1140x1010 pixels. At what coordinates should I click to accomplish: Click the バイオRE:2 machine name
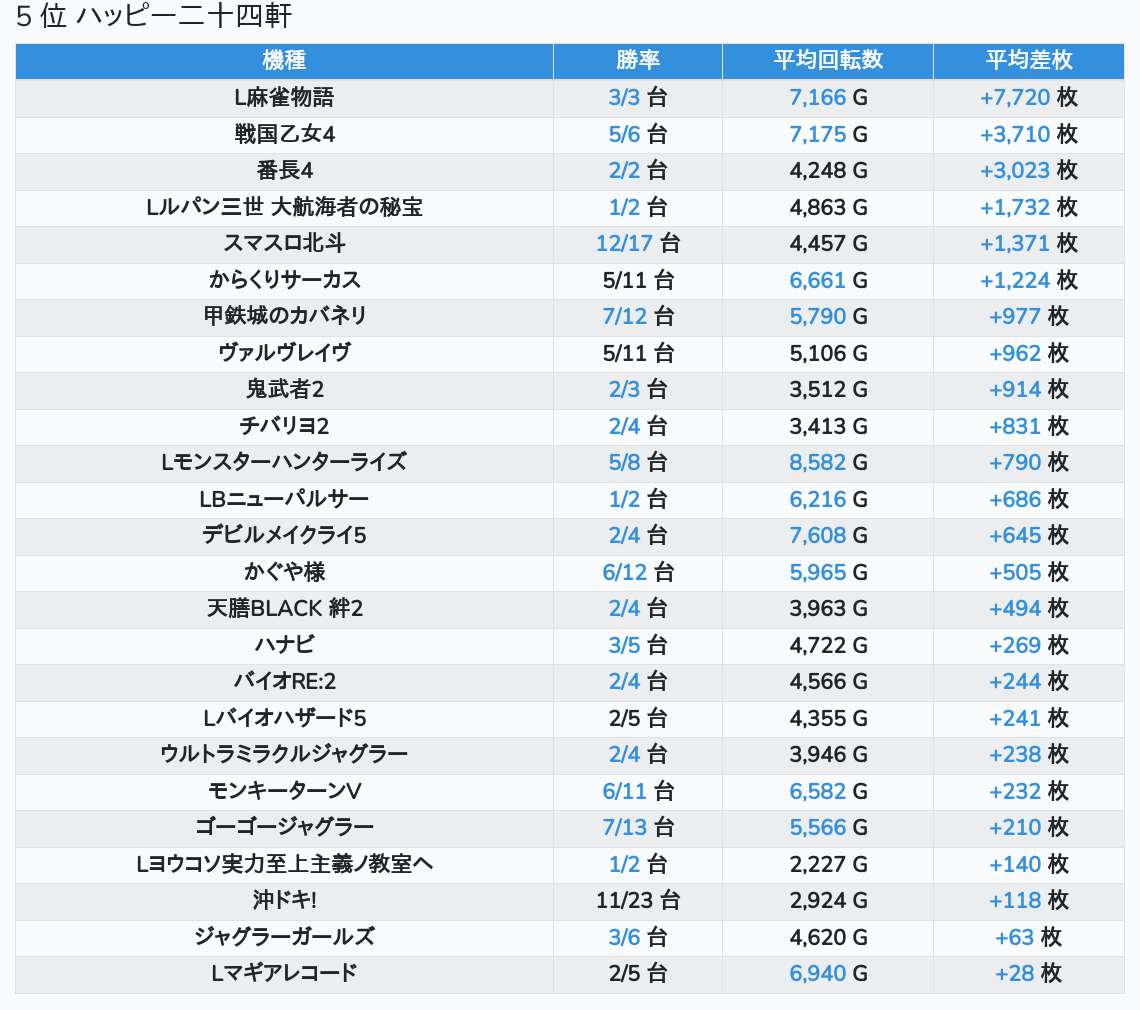284,682
